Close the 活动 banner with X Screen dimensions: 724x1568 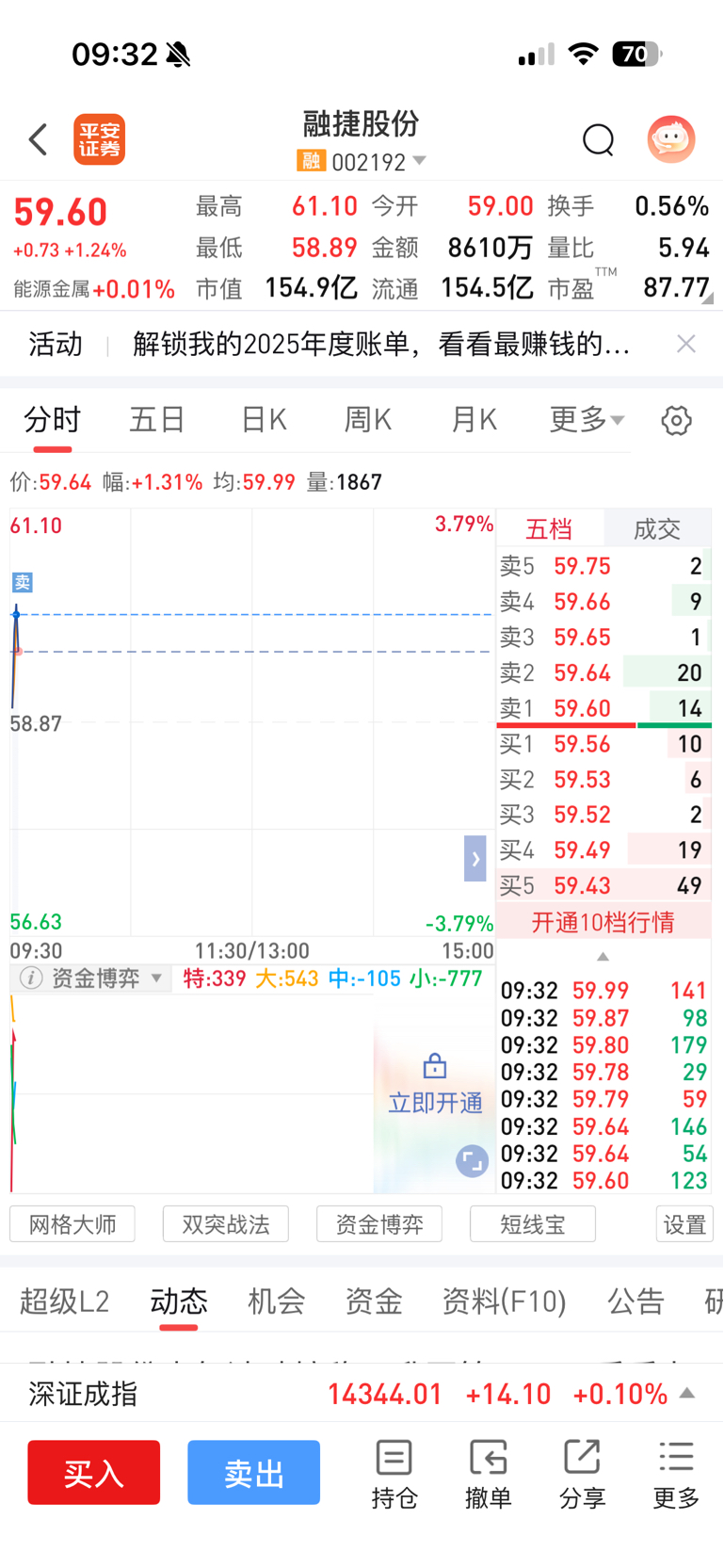tap(686, 344)
